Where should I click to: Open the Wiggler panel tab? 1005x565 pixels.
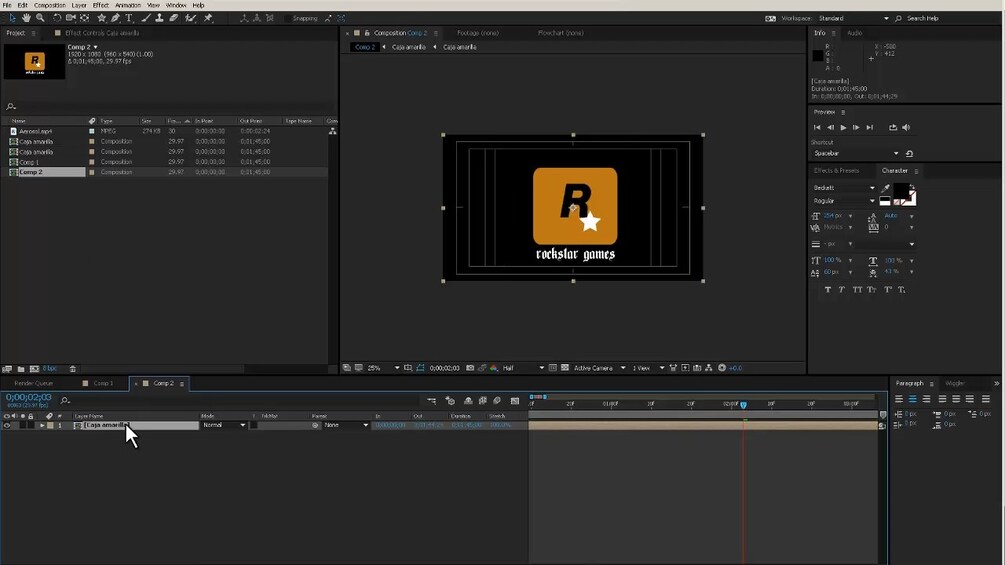point(954,383)
